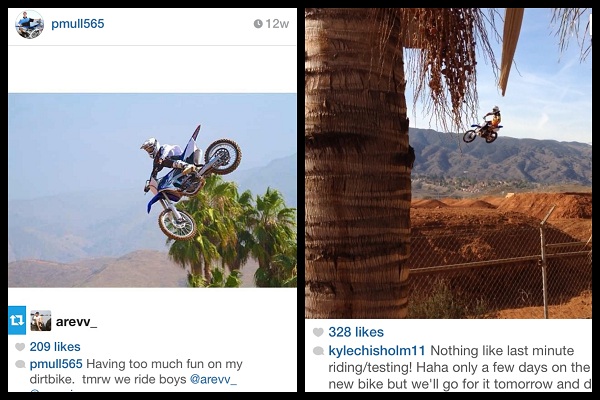The height and width of the screenshot is (400, 600).
Task: Click the 12w post timestamp
Action: click(x=277, y=24)
